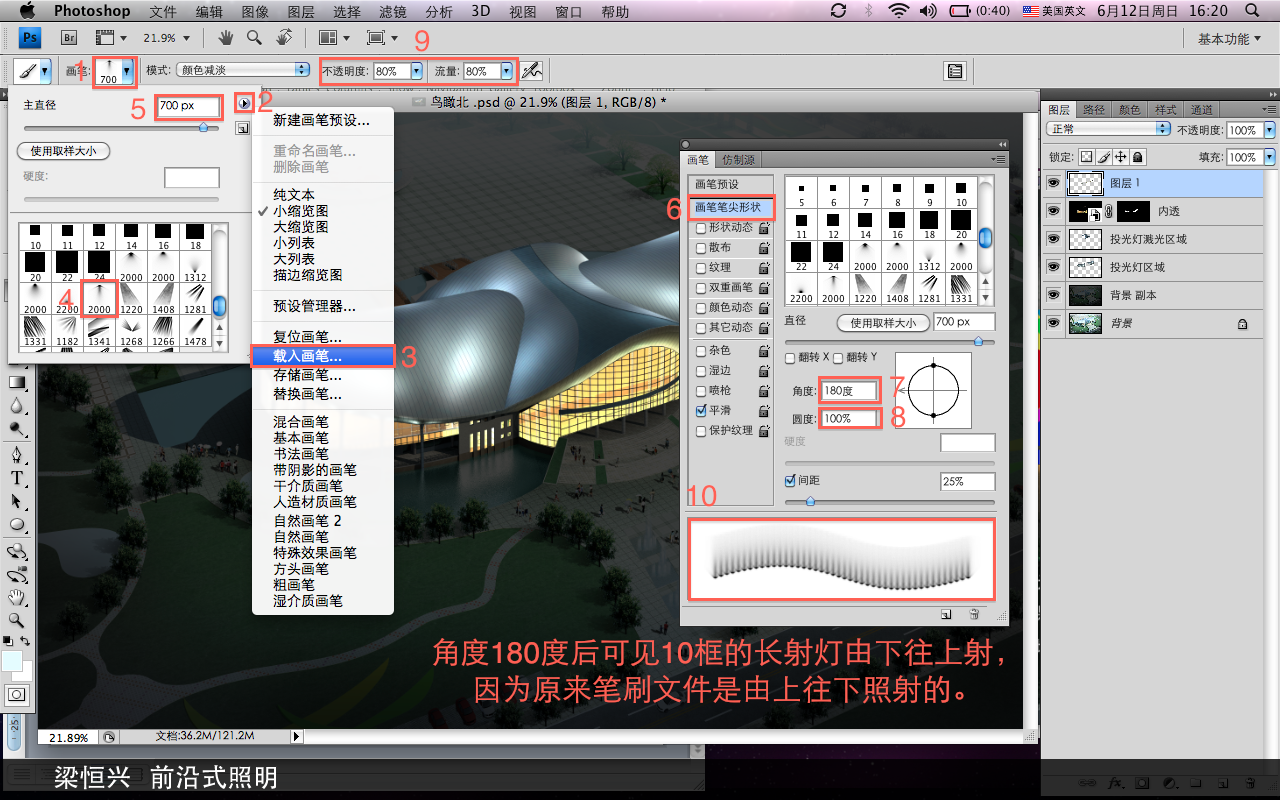Click the 角度 180度 input field
The image size is (1280, 800).
(x=850, y=390)
